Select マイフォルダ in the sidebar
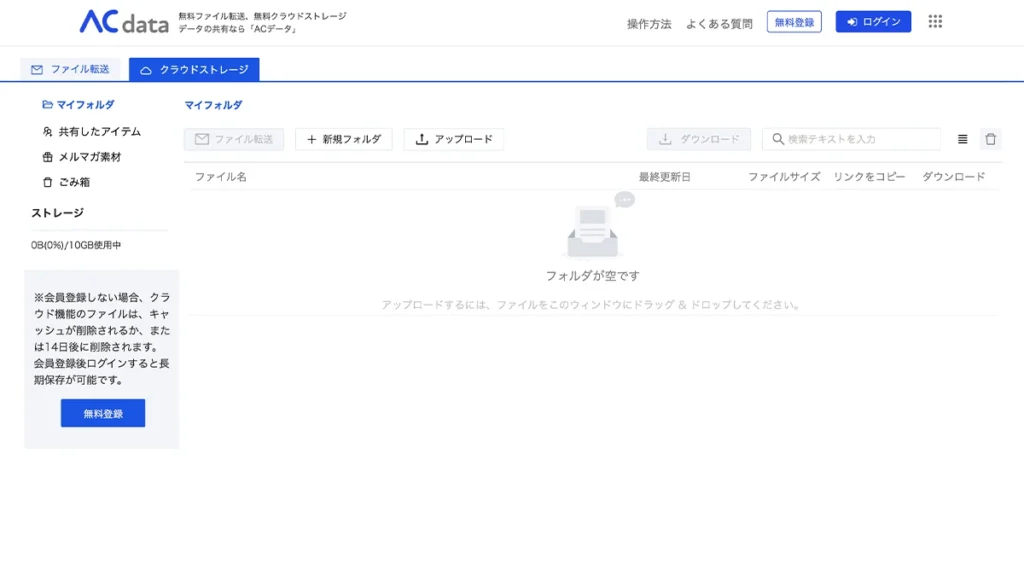The image size is (1024, 576). click(78, 104)
